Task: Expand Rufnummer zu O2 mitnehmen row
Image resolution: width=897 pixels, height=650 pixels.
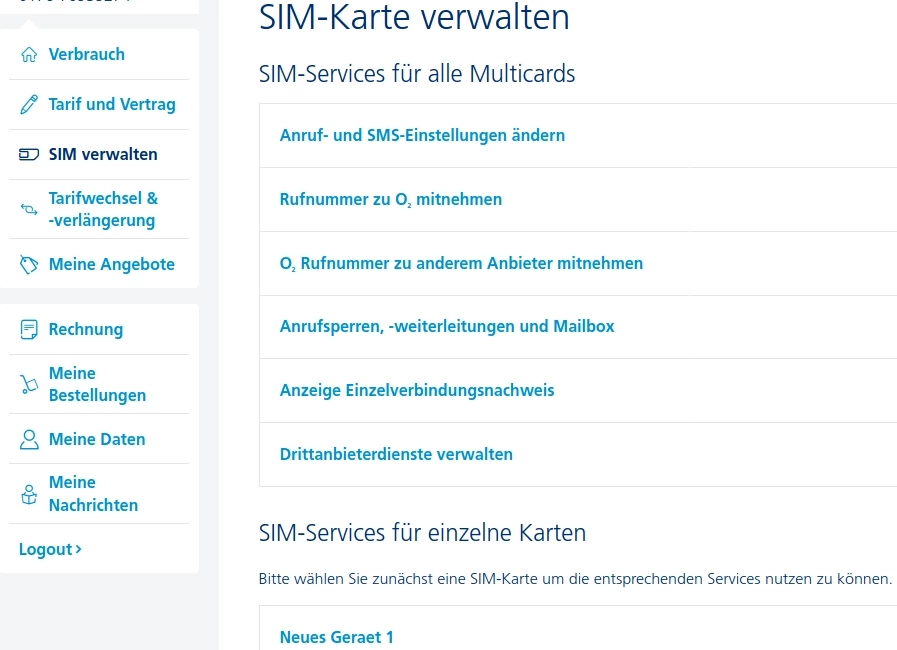Action: [x=391, y=199]
